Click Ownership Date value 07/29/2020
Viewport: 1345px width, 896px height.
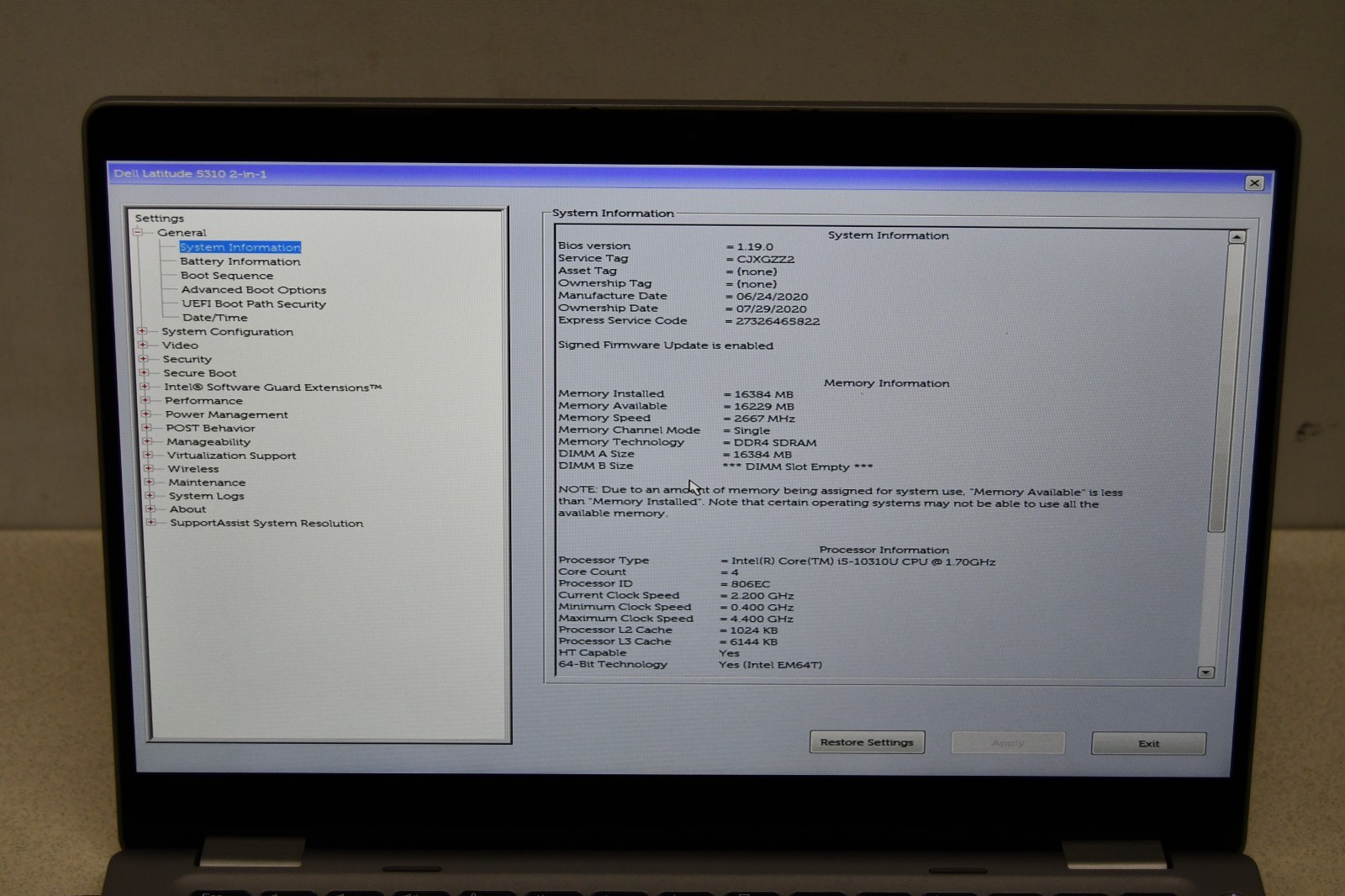tap(771, 309)
